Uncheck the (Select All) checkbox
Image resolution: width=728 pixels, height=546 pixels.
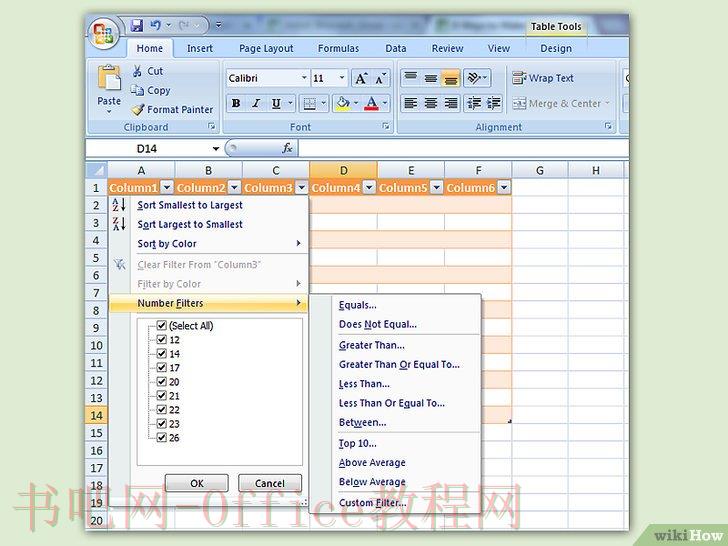162,325
